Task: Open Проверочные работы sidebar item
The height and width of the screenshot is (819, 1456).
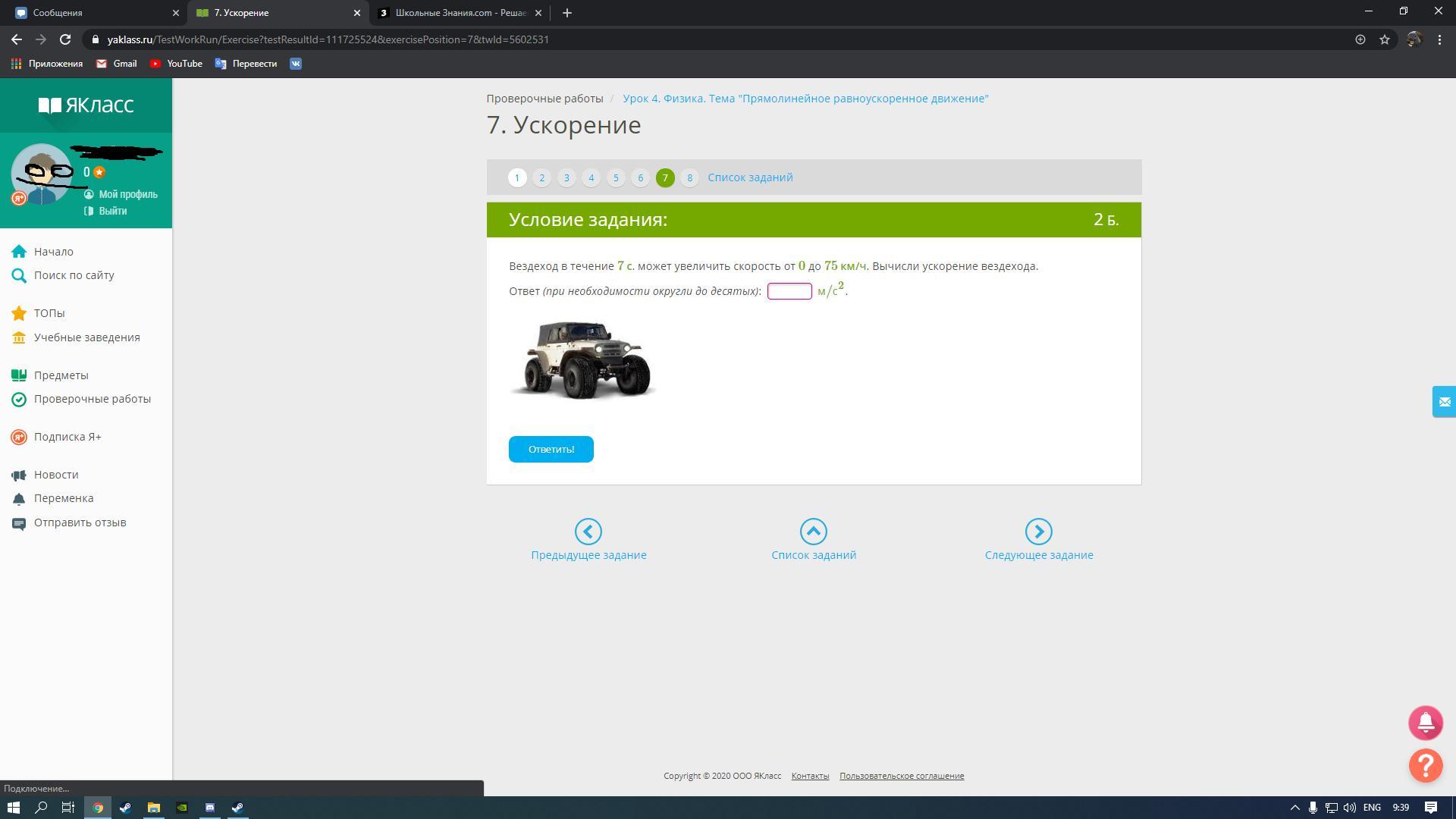Action: coord(92,399)
